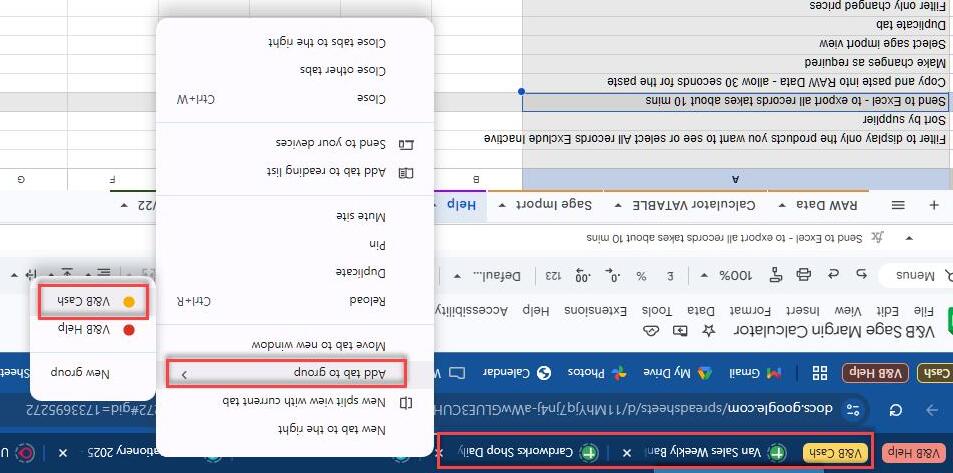This screenshot has width=953, height=473.
Task: Increase decimal places button
Action: point(582,275)
